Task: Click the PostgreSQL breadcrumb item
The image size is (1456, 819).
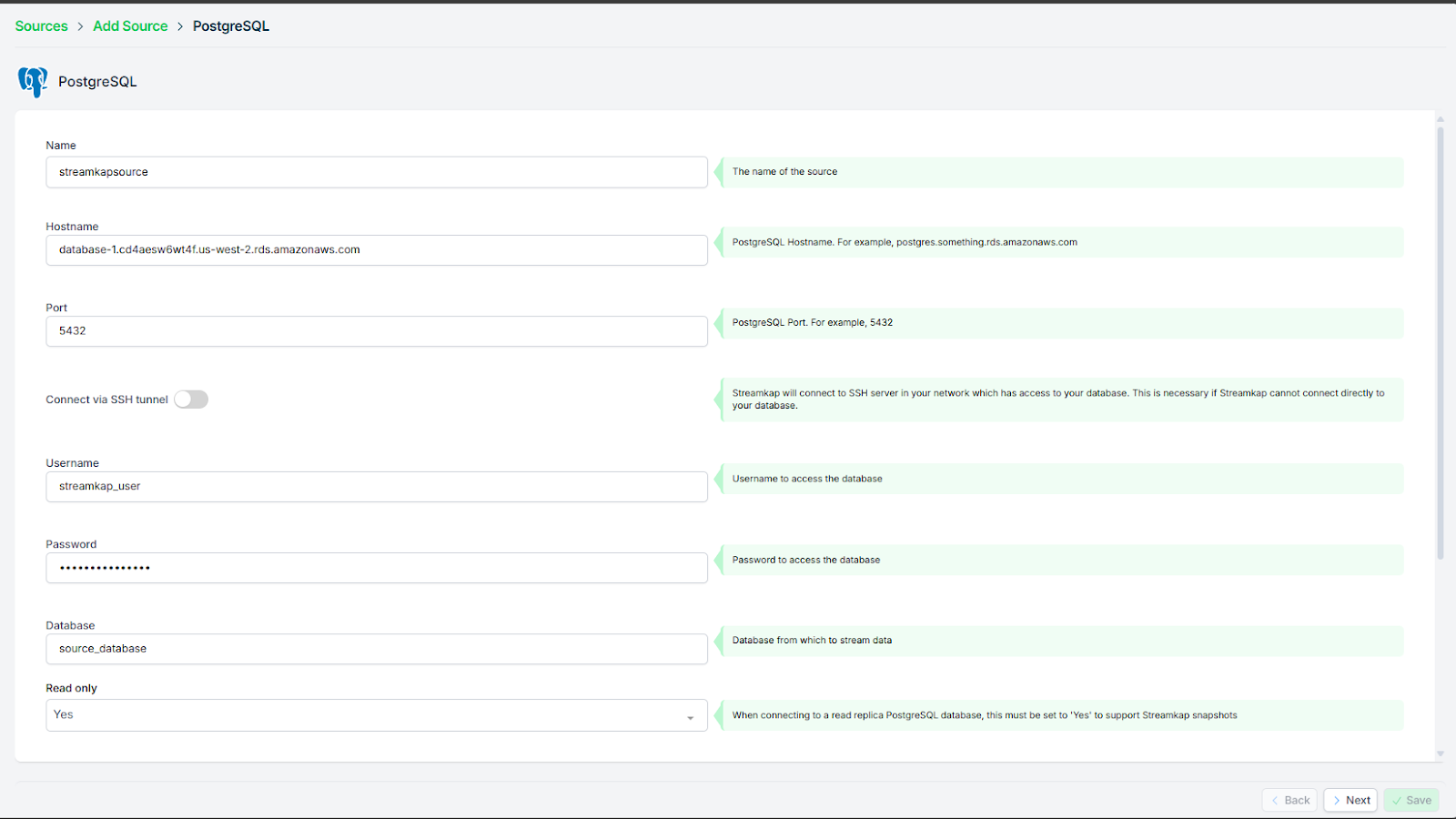Action: (x=231, y=26)
